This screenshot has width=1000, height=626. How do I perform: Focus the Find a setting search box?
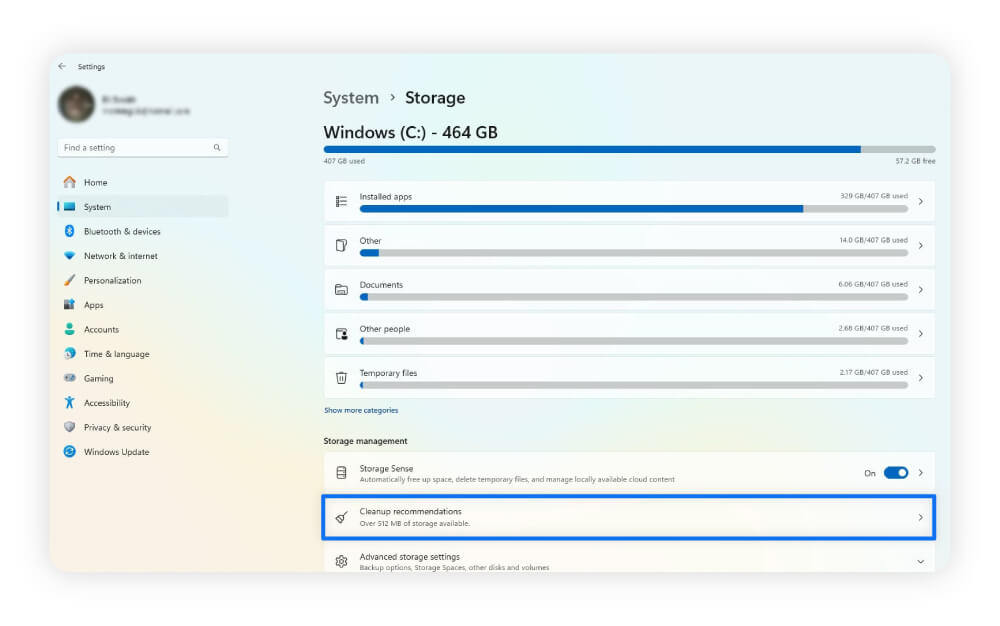[142, 147]
